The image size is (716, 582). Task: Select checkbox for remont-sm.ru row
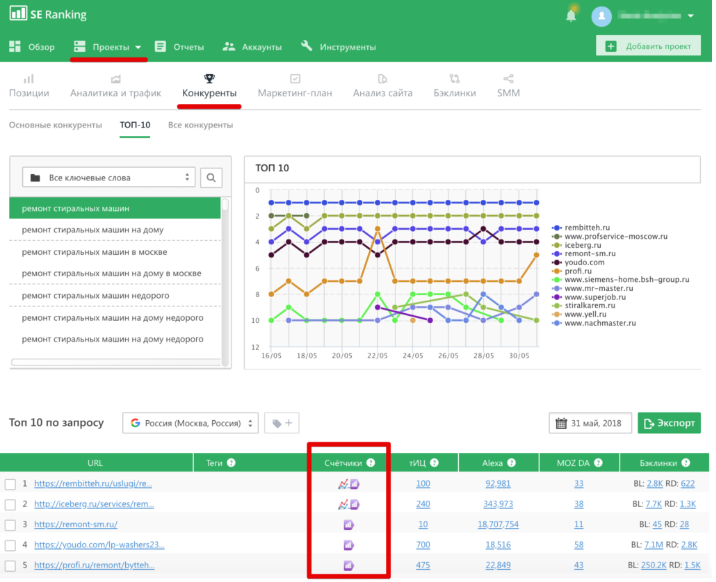10,524
